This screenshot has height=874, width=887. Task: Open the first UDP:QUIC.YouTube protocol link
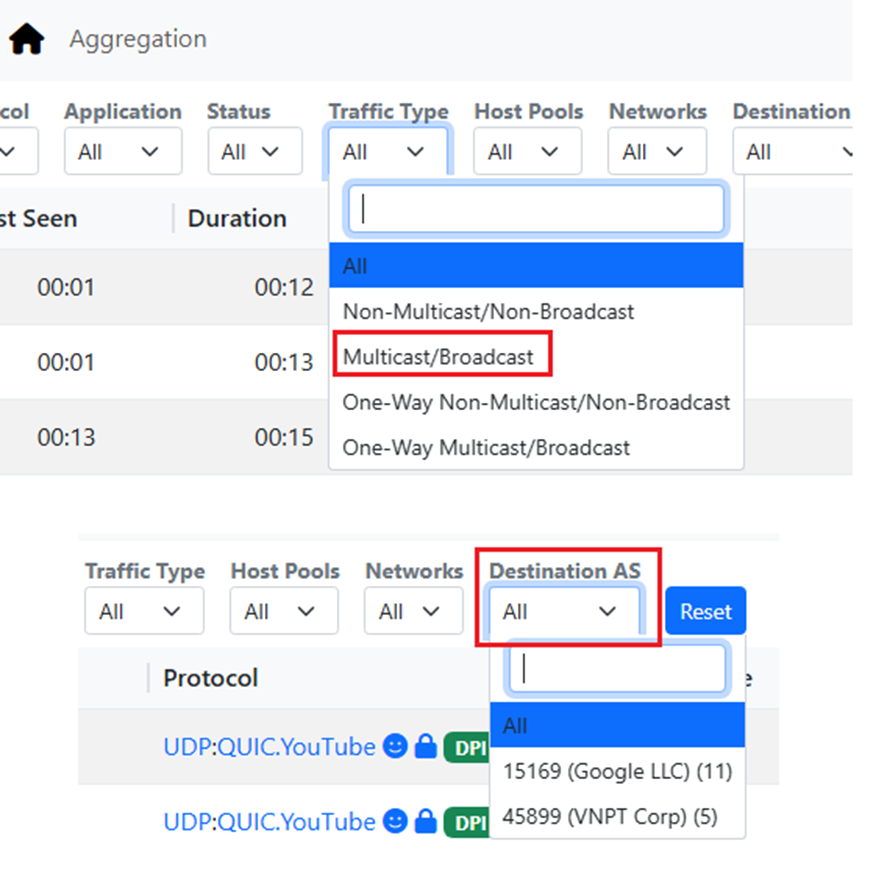pyautogui.click(x=269, y=746)
